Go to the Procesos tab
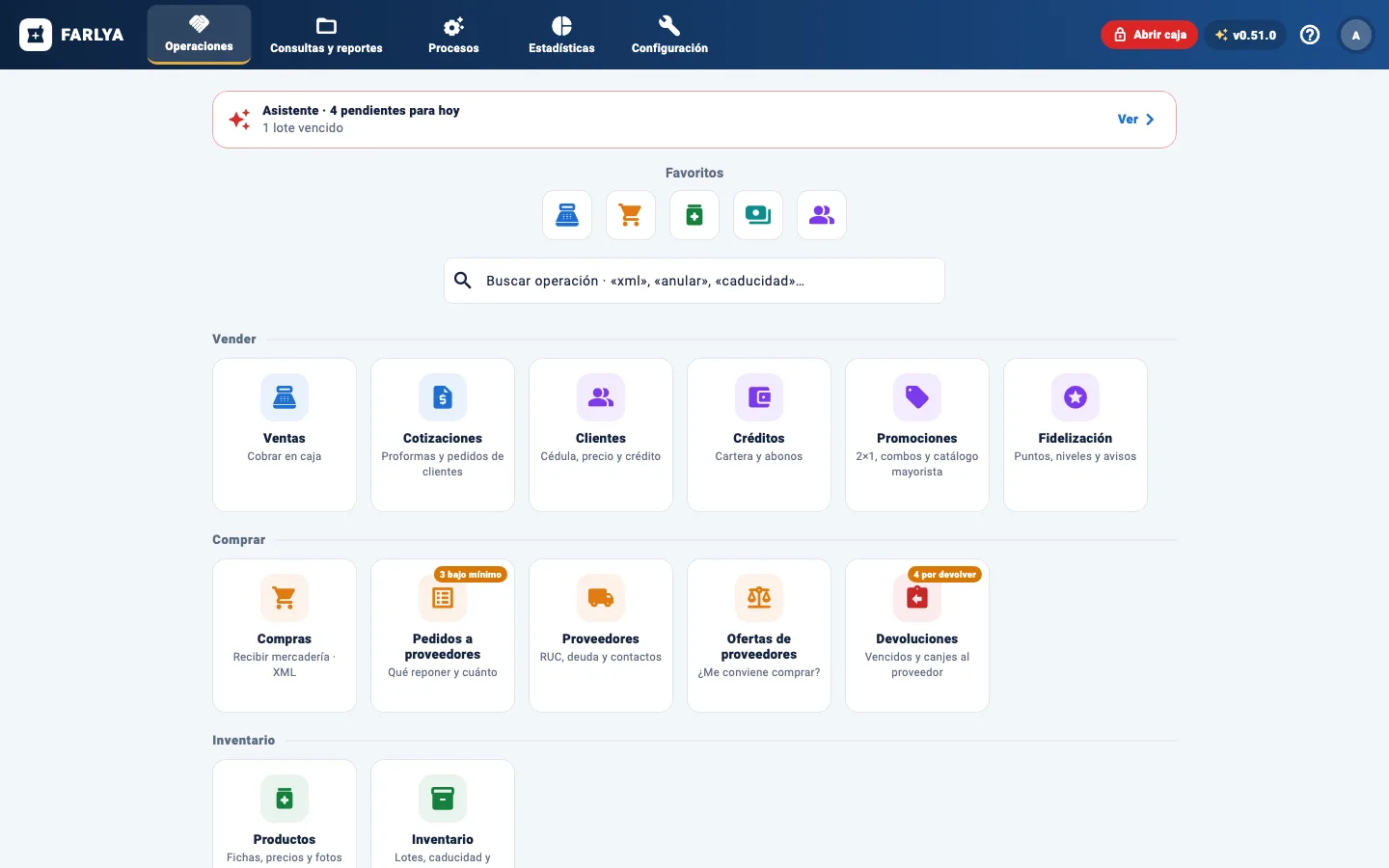 453,35
